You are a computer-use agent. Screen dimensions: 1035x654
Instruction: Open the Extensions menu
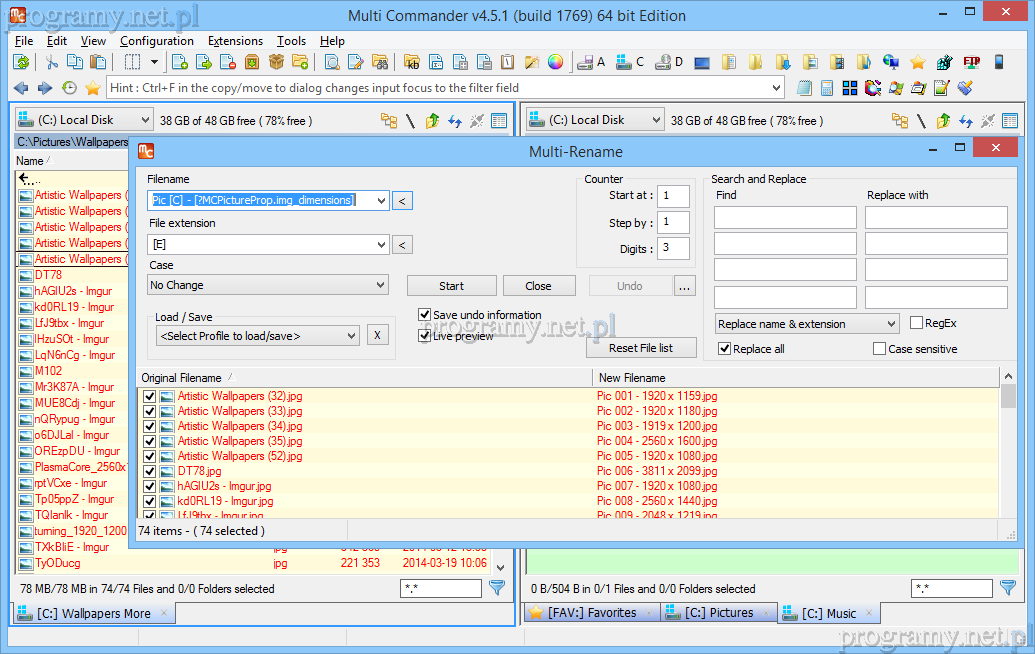(x=235, y=41)
